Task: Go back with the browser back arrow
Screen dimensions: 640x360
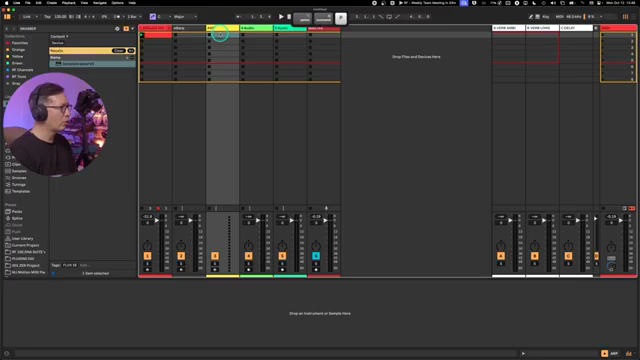Action: click(x=7, y=29)
